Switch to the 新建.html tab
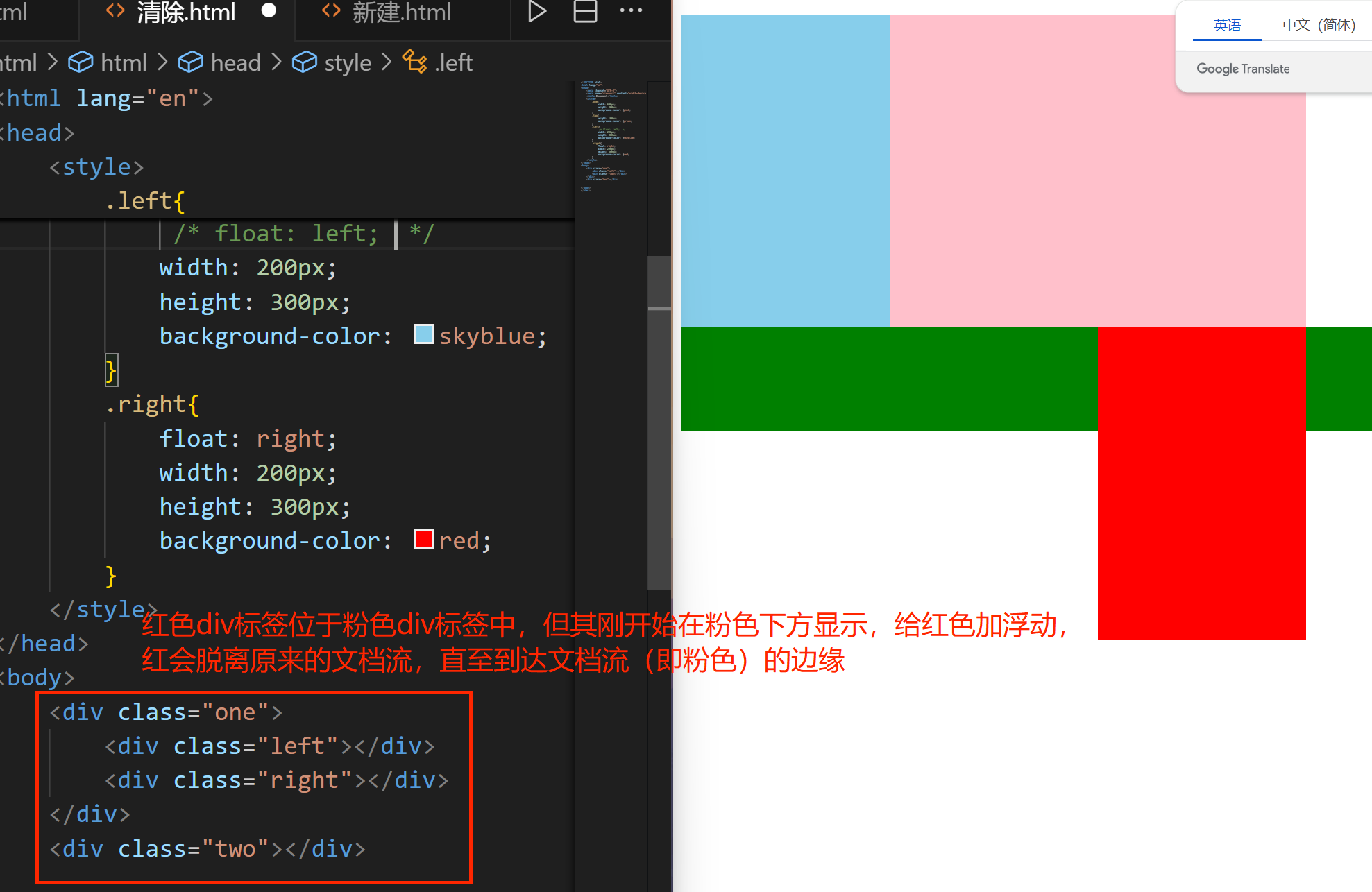 coord(400,12)
